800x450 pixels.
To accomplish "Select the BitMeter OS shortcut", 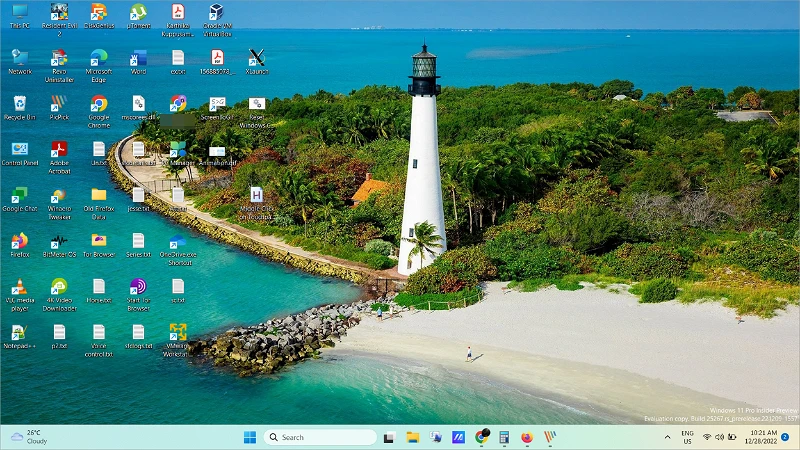I will point(59,245).
